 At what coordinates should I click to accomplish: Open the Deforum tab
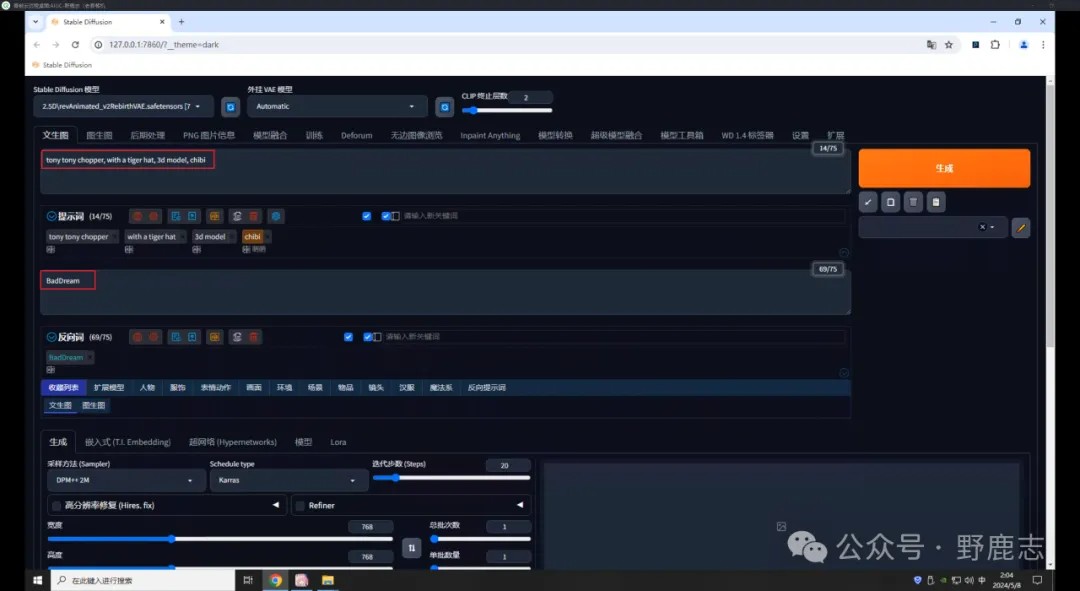coord(356,135)
